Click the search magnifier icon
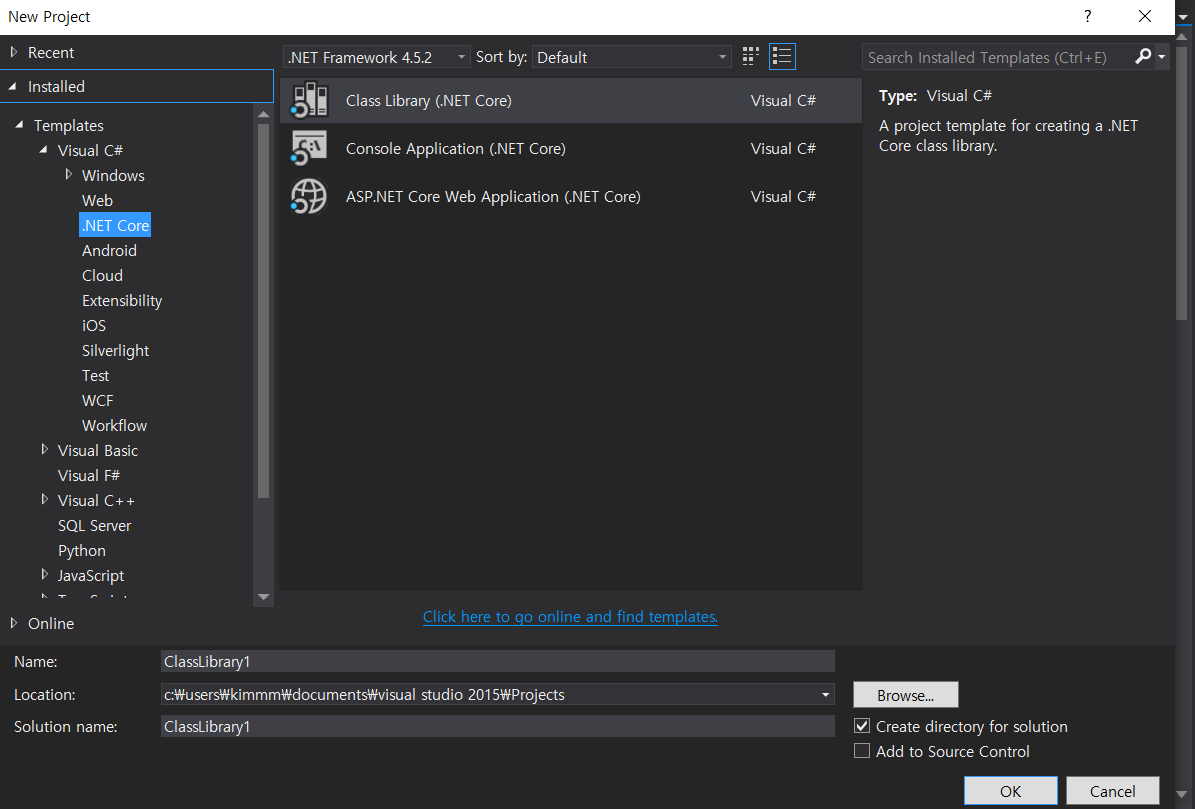 pos(1142,56)
